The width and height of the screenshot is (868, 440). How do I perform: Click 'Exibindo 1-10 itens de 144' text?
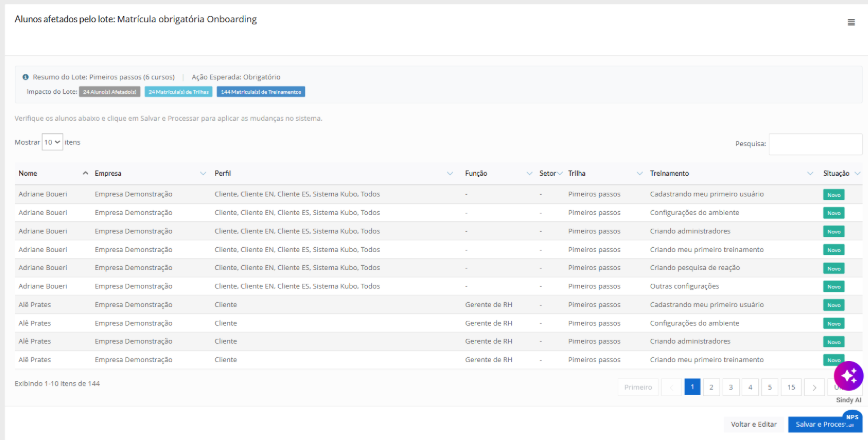(x=57, y=383)
